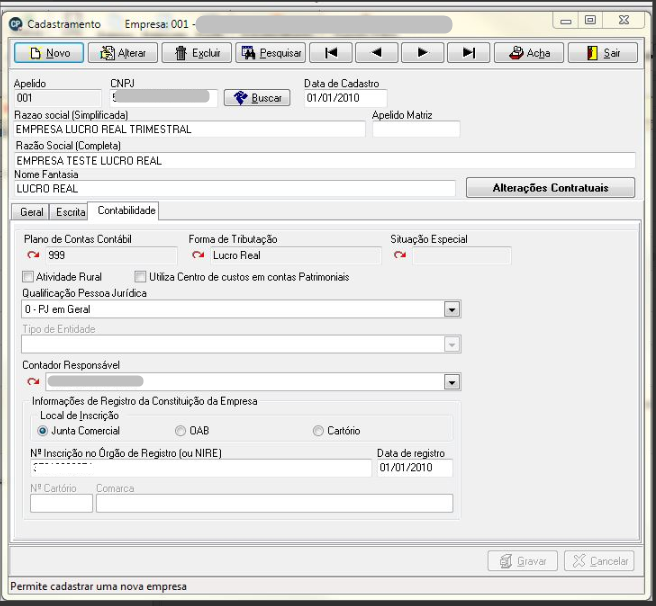Click the Data de registro field

point(415,467)
